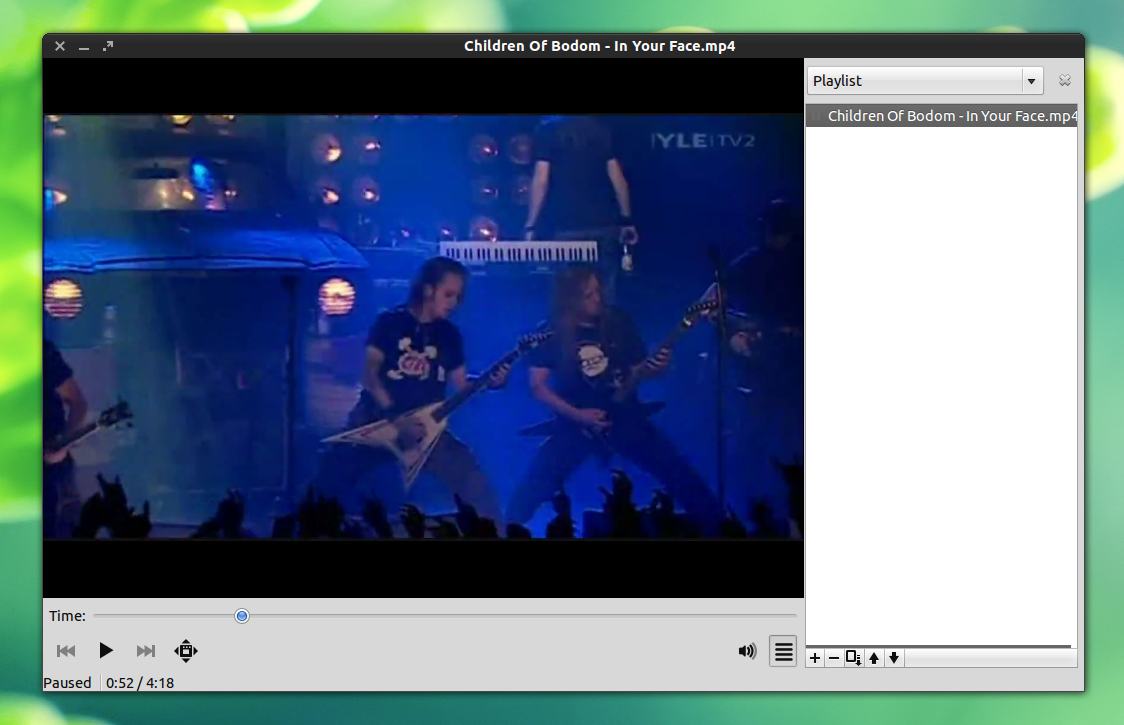Open the Playlist dropdown in the sidebar
The height and width of the screenshot is (725, 1124).
coord(925,80)
